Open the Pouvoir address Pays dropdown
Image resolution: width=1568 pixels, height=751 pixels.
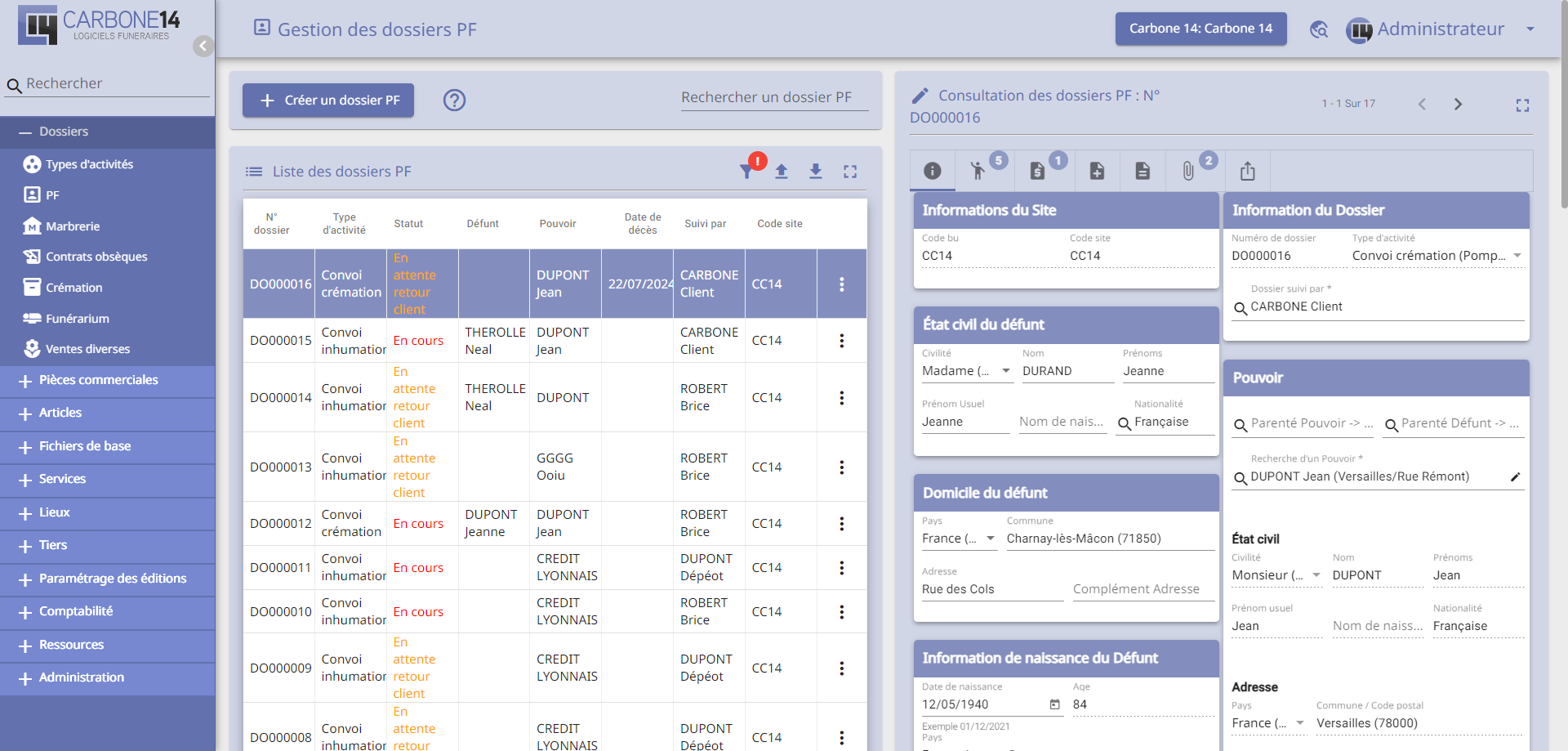click(x=1268, y=723)
